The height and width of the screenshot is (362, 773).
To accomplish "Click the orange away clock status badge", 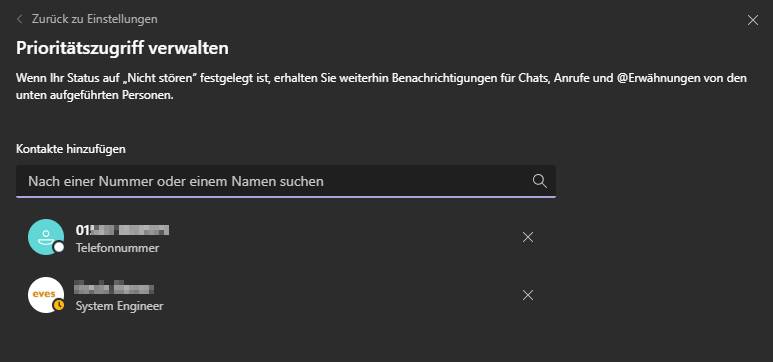I will pos(59,305).
